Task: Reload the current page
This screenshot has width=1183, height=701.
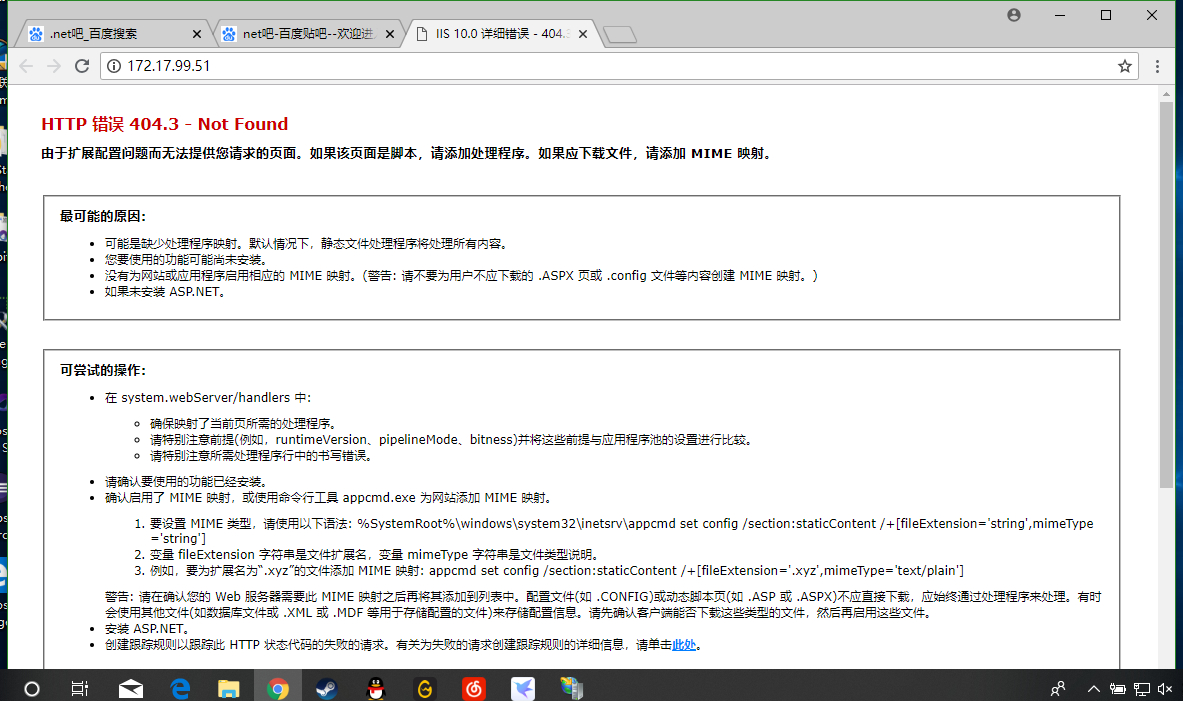Action: [x=82, y=66]
